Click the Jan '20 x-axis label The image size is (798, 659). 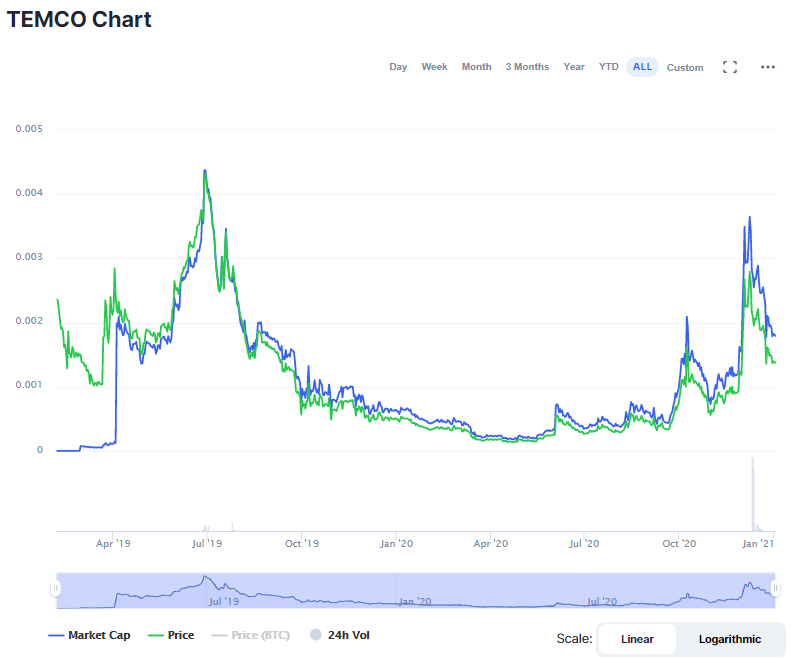(396, 543)
